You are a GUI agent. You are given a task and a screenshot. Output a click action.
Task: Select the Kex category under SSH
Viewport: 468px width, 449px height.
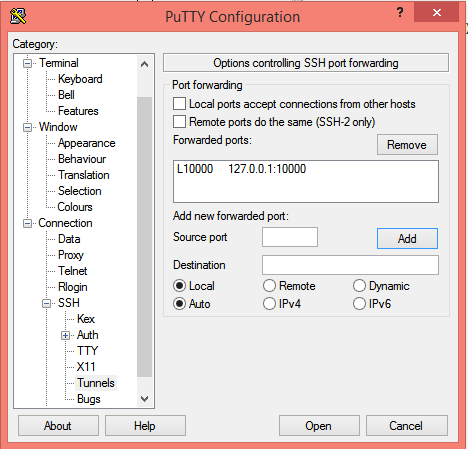[86, 319]
